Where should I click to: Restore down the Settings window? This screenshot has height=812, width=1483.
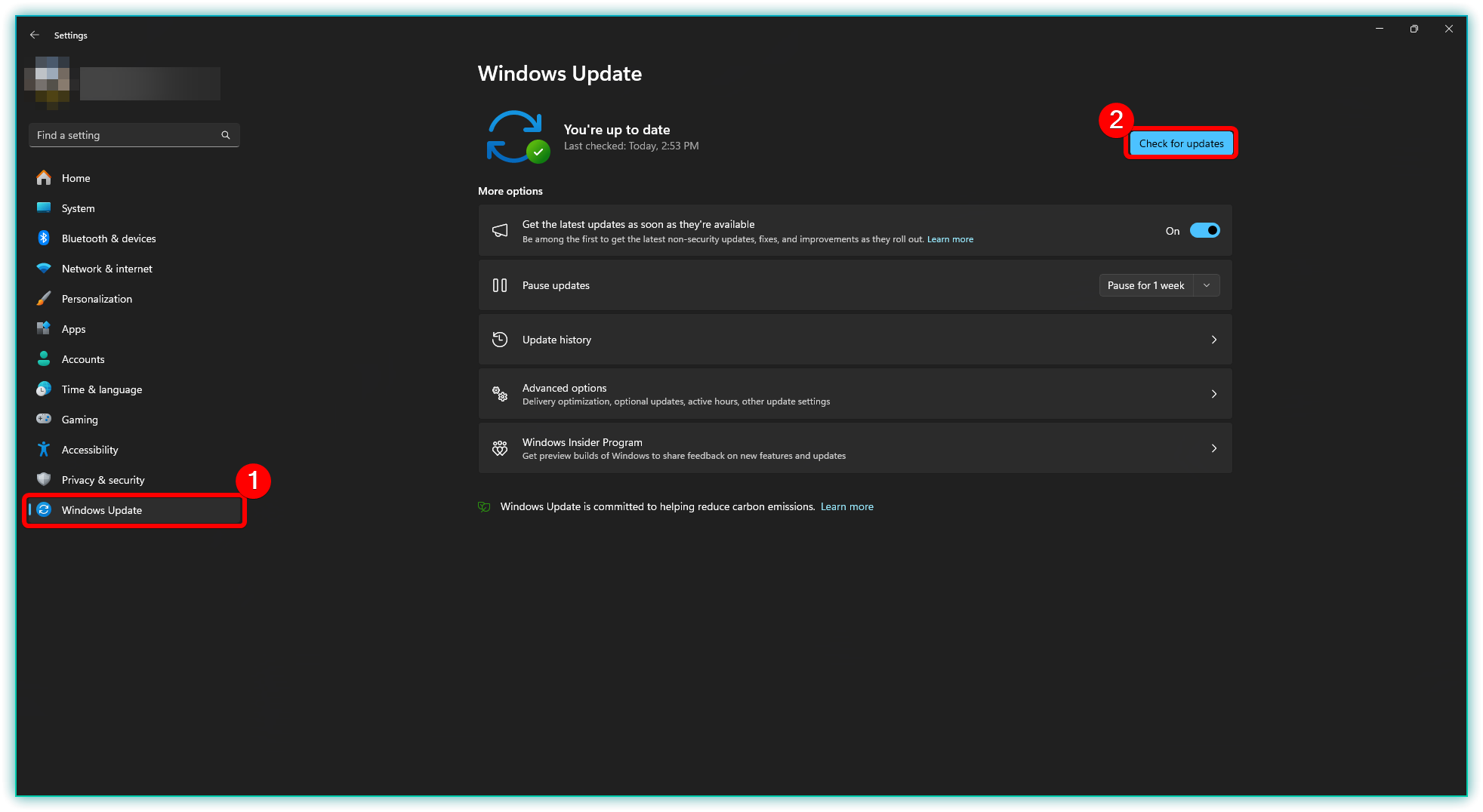pos(1414,29)
